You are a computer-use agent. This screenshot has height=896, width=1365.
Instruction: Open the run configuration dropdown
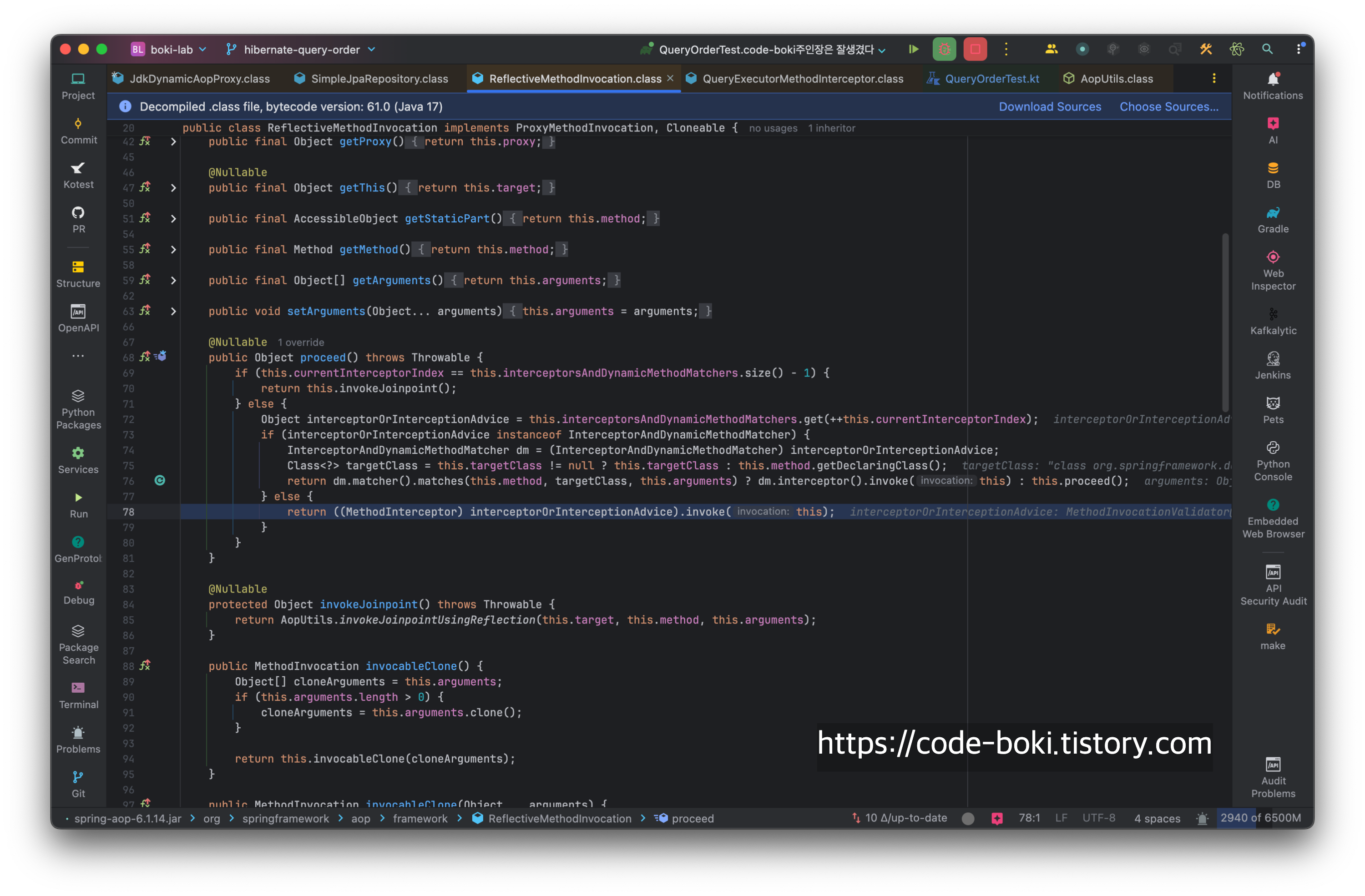click(766, 50)
